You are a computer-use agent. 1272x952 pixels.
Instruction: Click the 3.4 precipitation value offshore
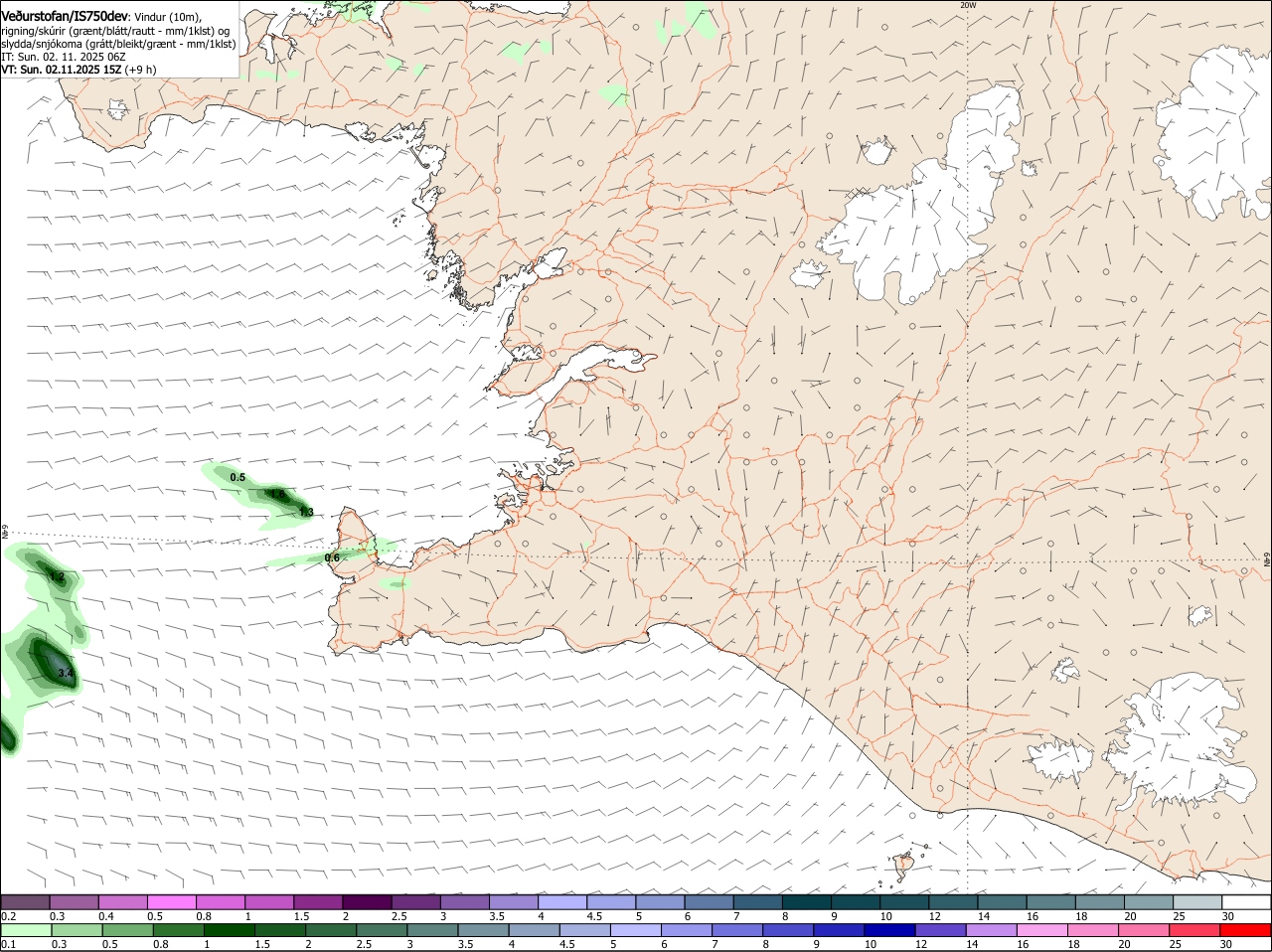[65, 674]
